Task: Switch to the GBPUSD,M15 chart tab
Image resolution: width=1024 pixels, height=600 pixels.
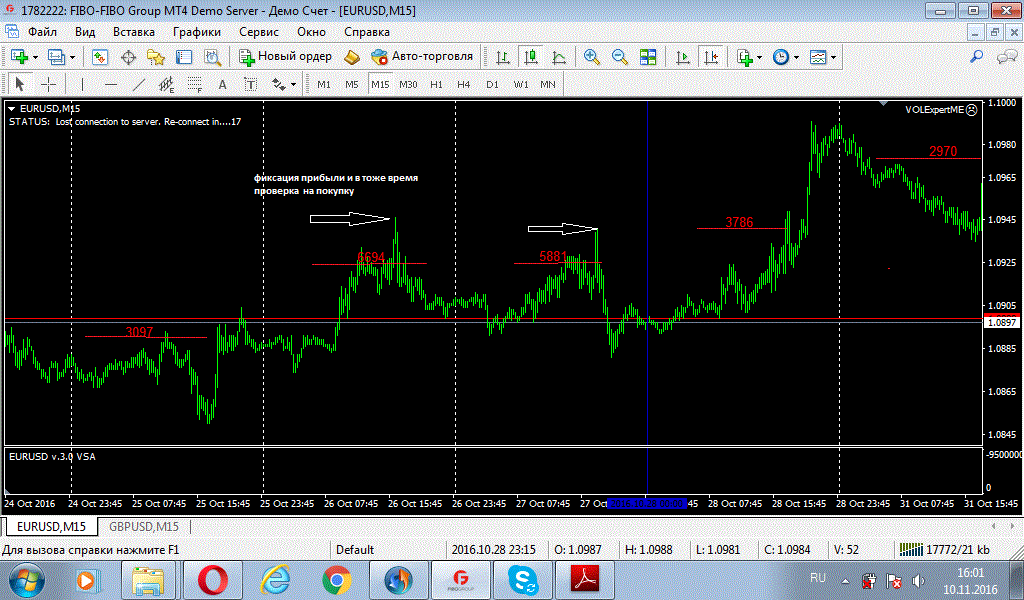Action: coord(144,526)
